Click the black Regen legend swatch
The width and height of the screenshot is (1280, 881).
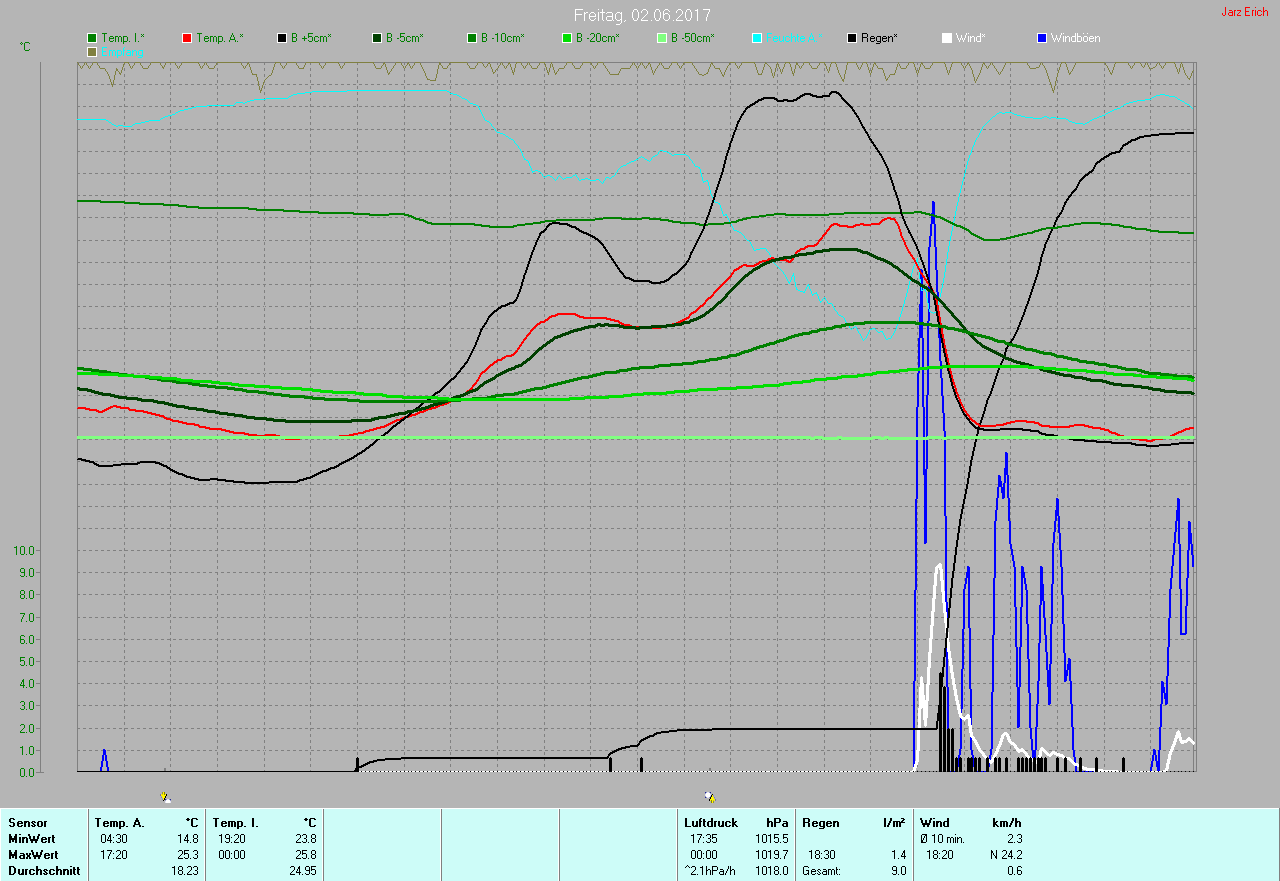click(x=852, y=38)
